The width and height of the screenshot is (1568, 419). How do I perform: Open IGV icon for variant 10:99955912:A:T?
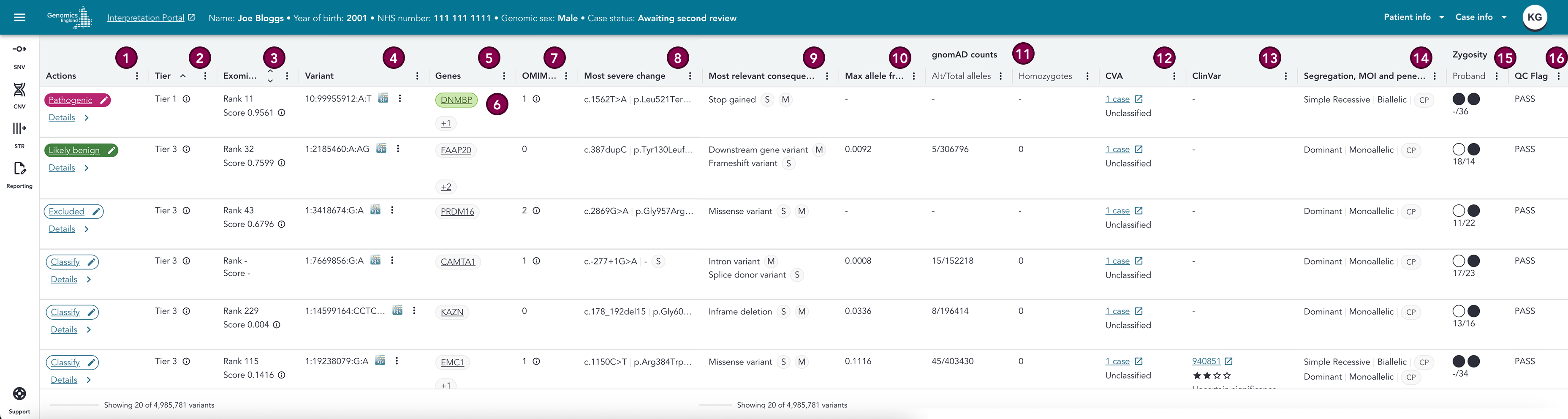pos(383,99)
